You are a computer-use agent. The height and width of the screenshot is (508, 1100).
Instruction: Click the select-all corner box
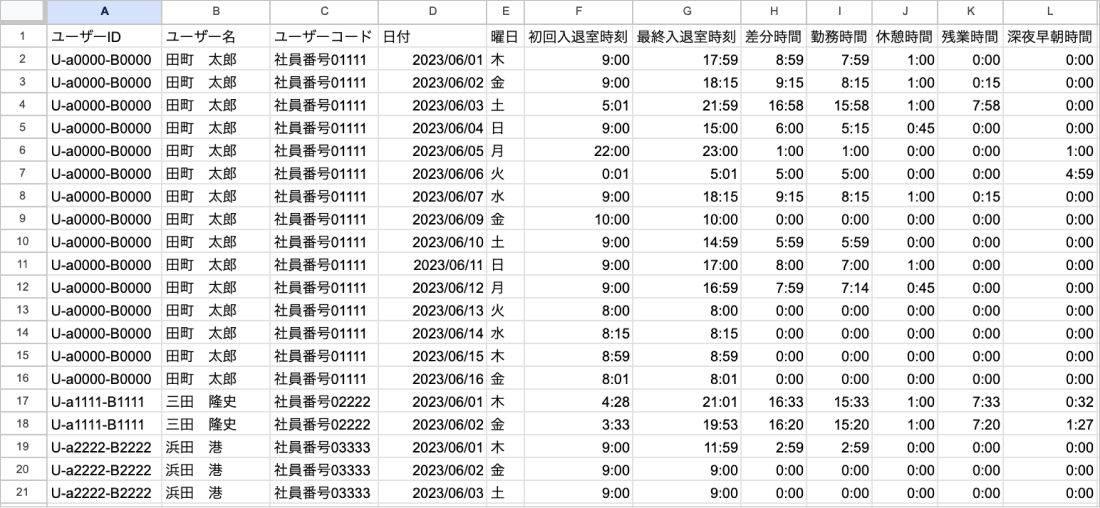point(22,12)
